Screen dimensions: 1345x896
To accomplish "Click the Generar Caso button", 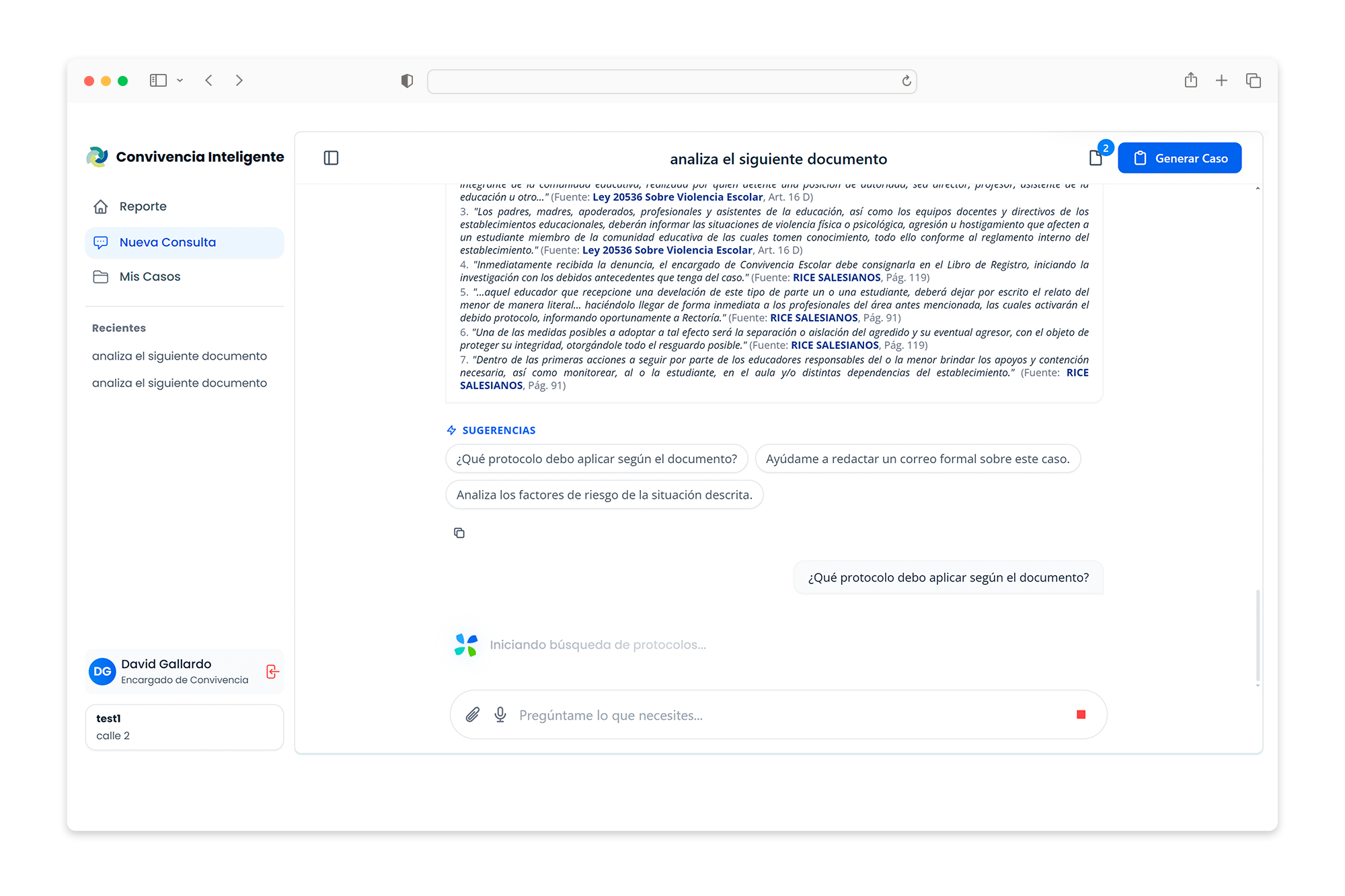I will click(x=1180, y=158).
